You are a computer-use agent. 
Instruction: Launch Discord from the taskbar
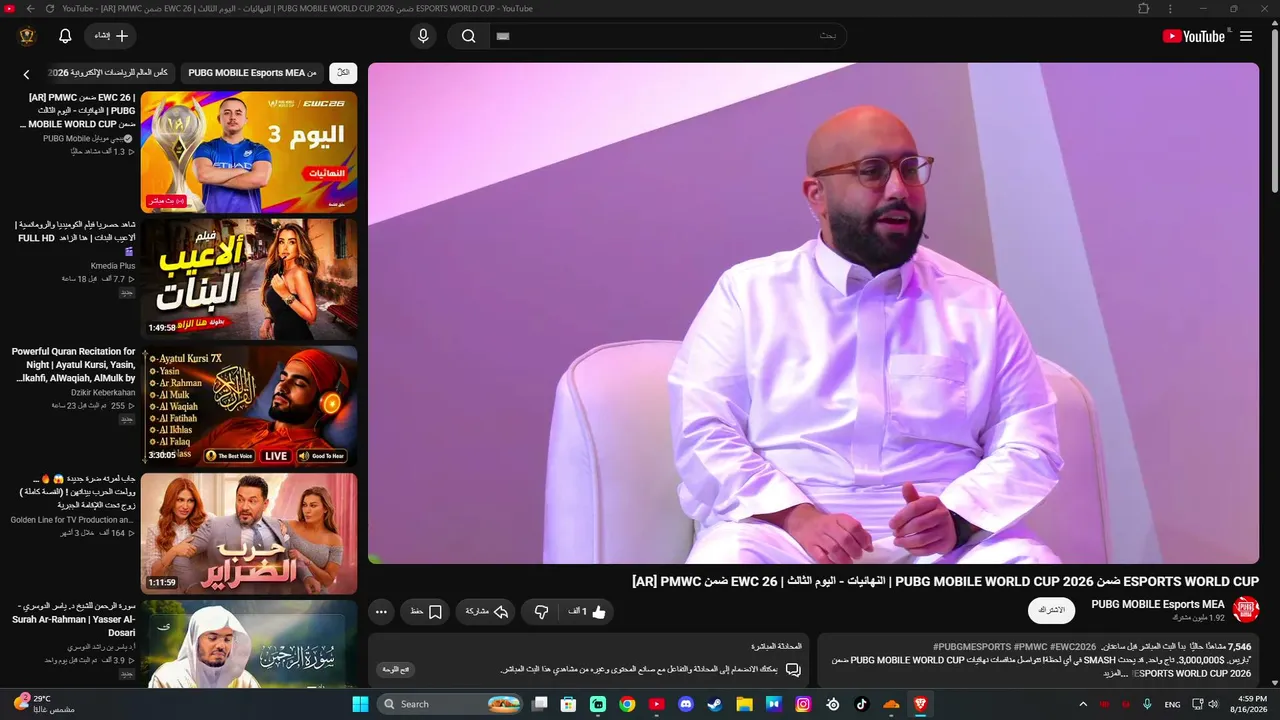(x=686, y=704)
